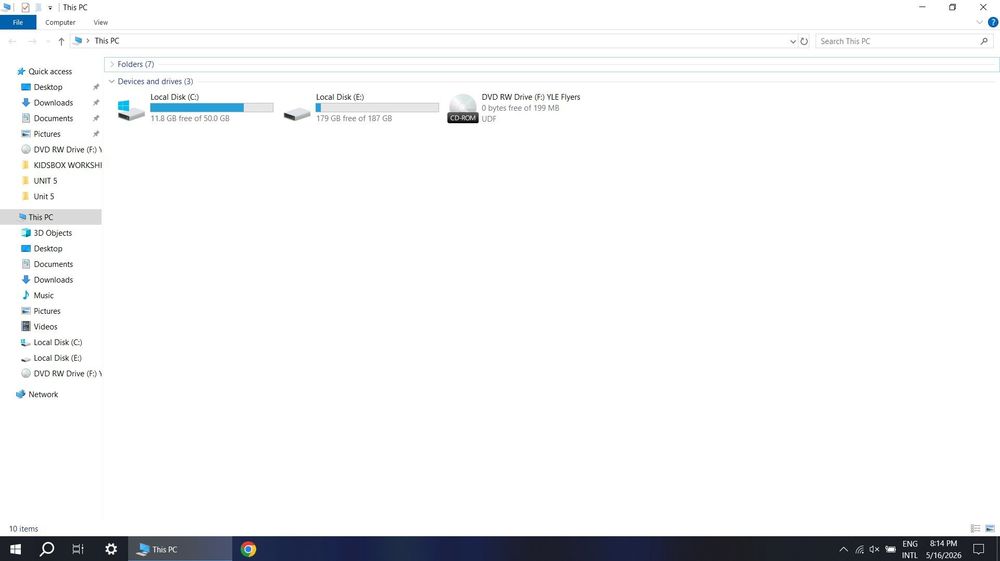The height and width of the screenshot is (561, 1000).
Task: Collapse the Devices and drives group
Action: coord(112,82)
